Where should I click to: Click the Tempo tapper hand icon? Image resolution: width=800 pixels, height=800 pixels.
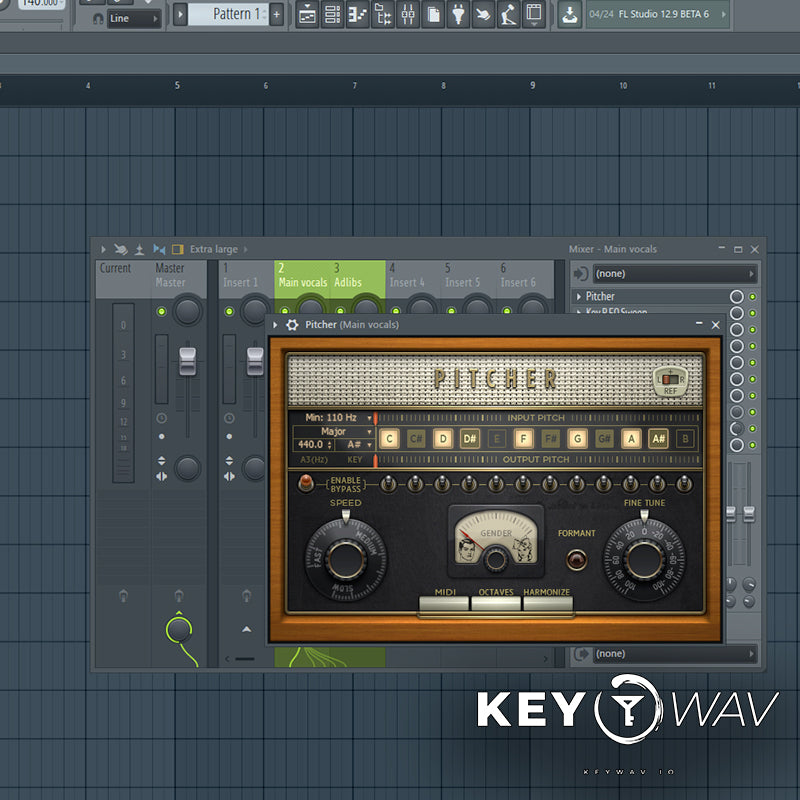[x=483, y=14]
